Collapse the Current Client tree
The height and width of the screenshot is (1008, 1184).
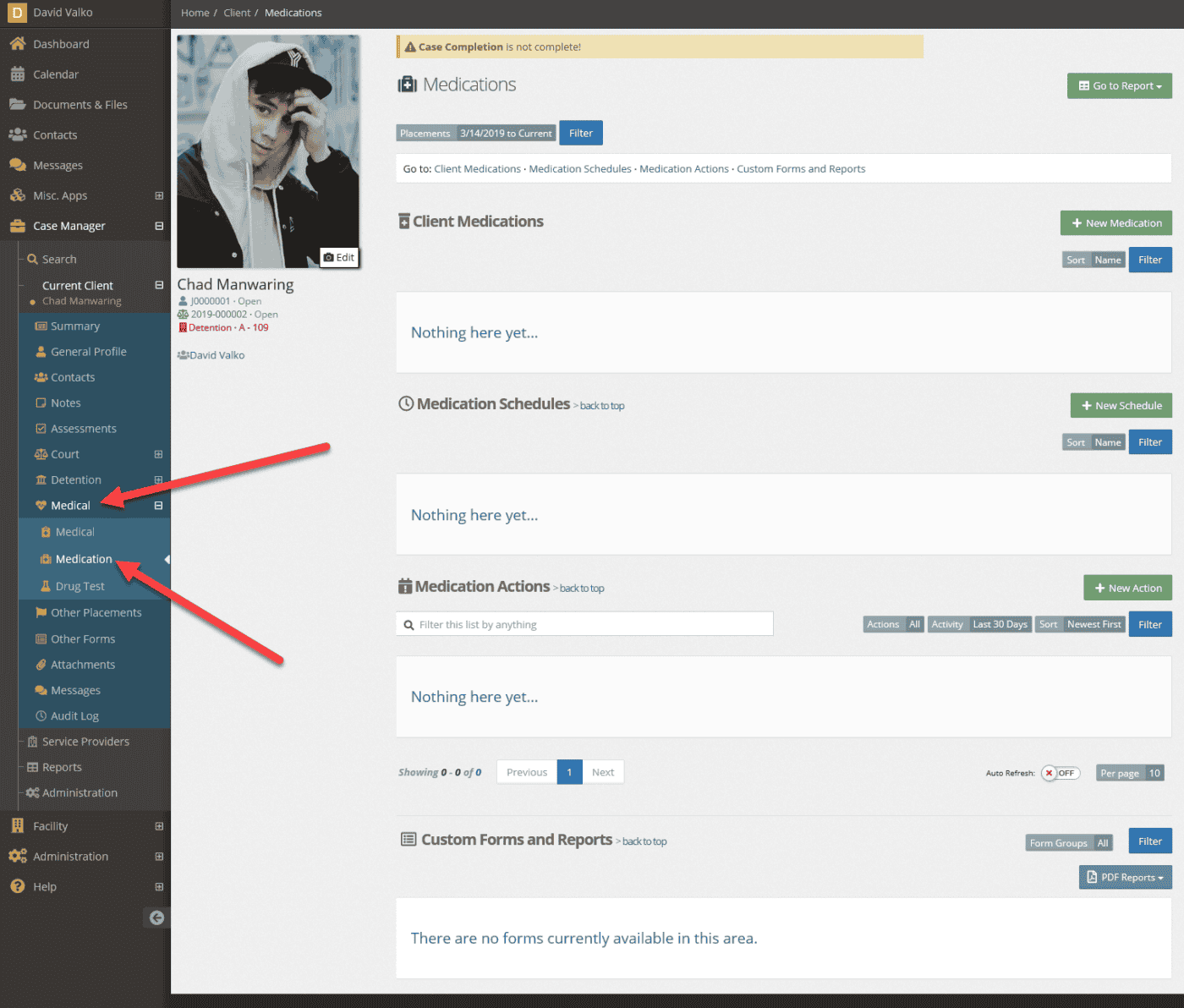pos(159,285)
